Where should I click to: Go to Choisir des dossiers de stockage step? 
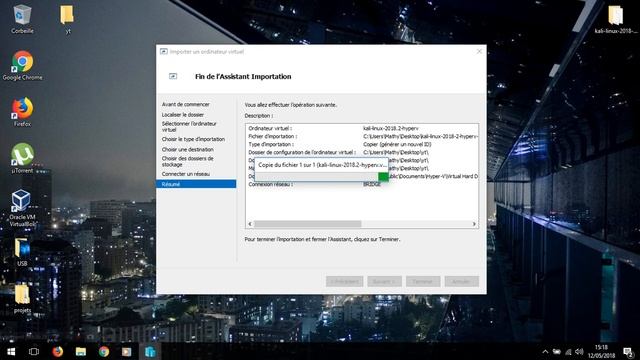point(188,161)
